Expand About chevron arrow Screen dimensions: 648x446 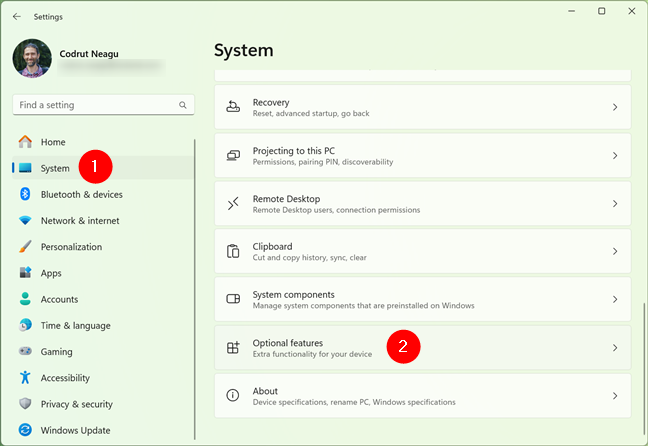tap(615, 396)
